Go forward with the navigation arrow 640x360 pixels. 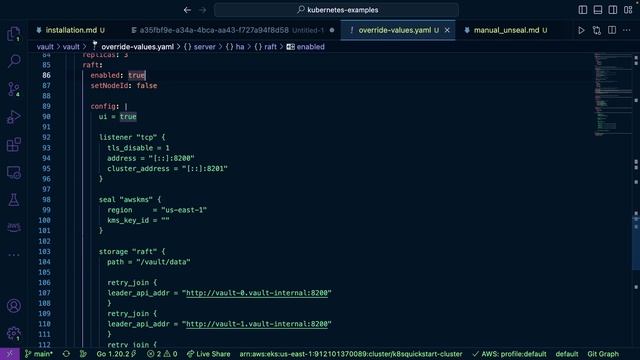tap(202, 10)
